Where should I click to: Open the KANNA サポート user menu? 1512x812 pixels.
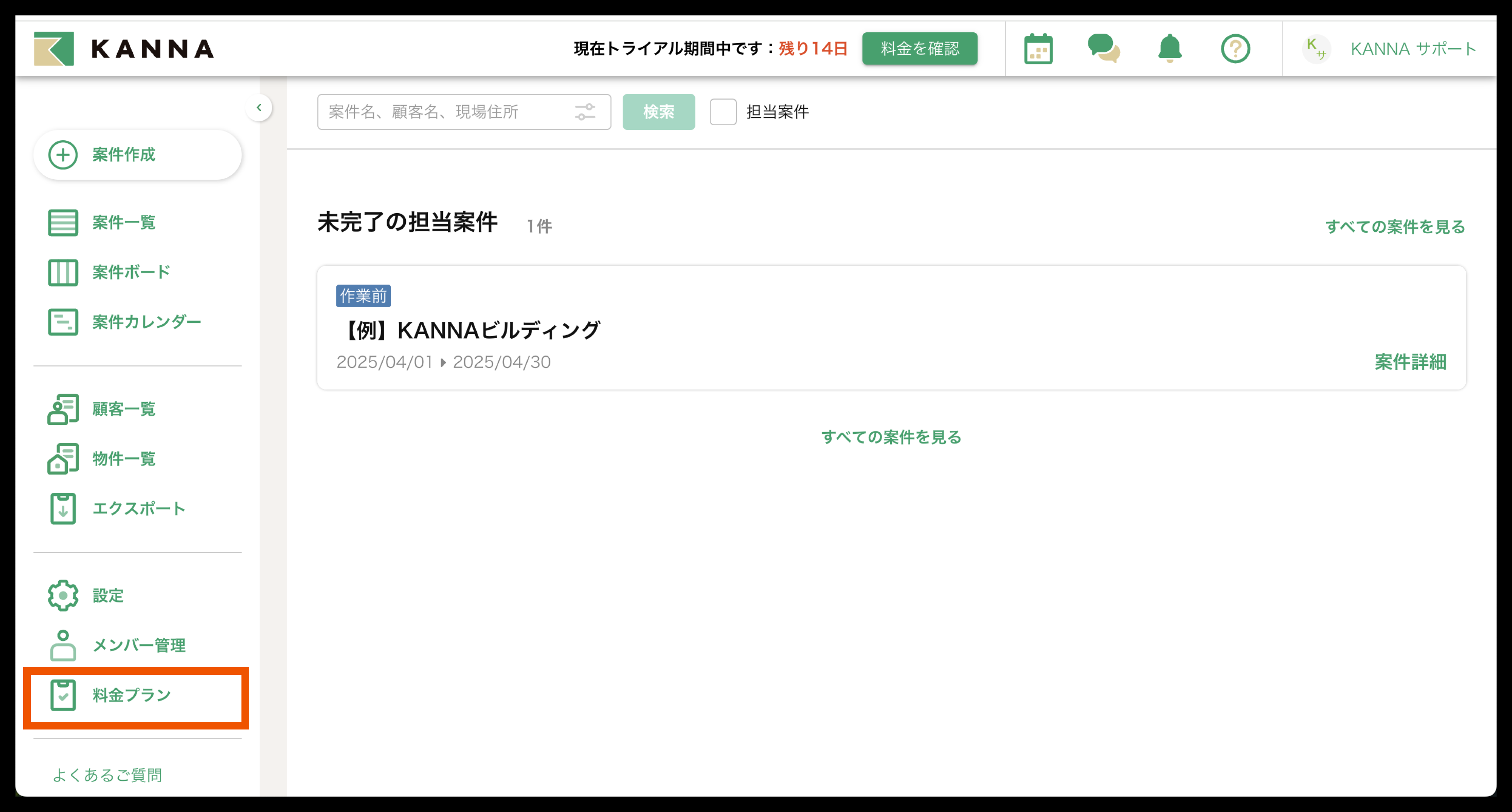pyautogui.click(x=1389, y=49)
